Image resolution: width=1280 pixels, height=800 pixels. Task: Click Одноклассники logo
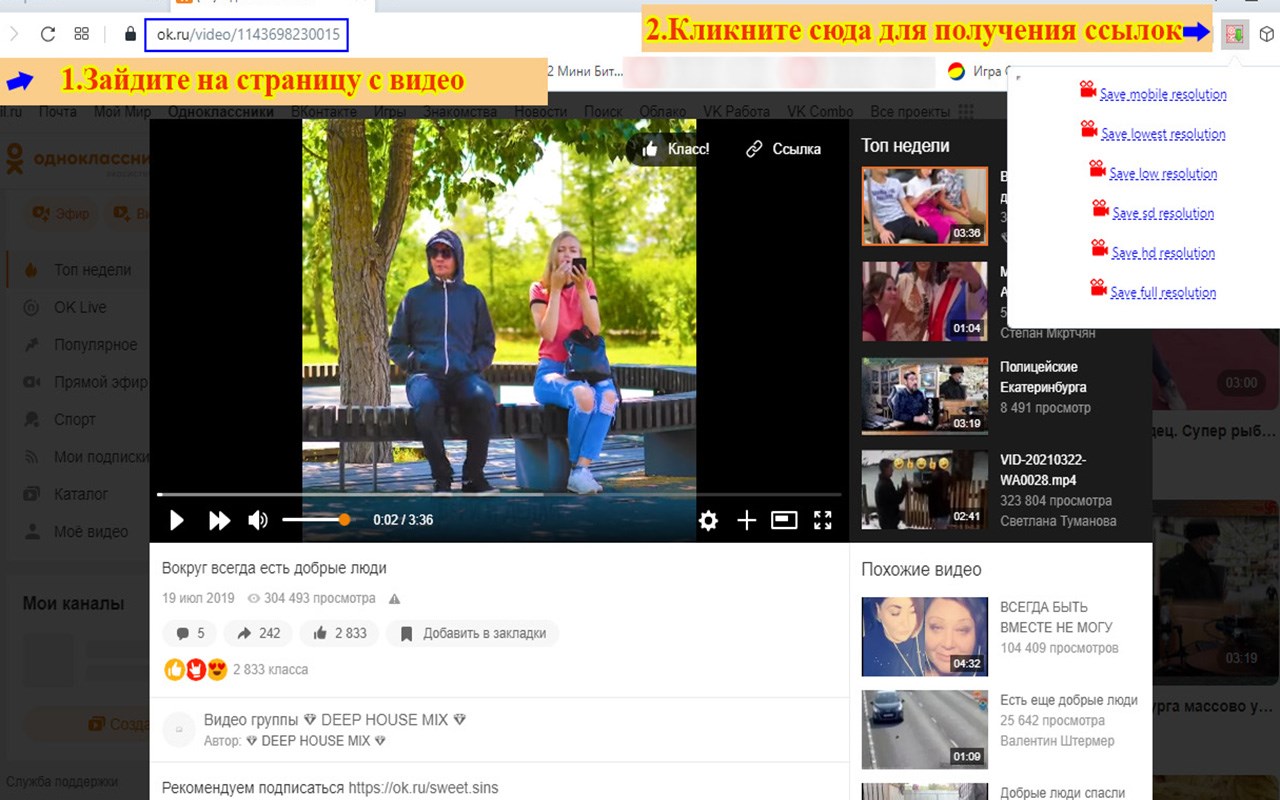point(76,158)
